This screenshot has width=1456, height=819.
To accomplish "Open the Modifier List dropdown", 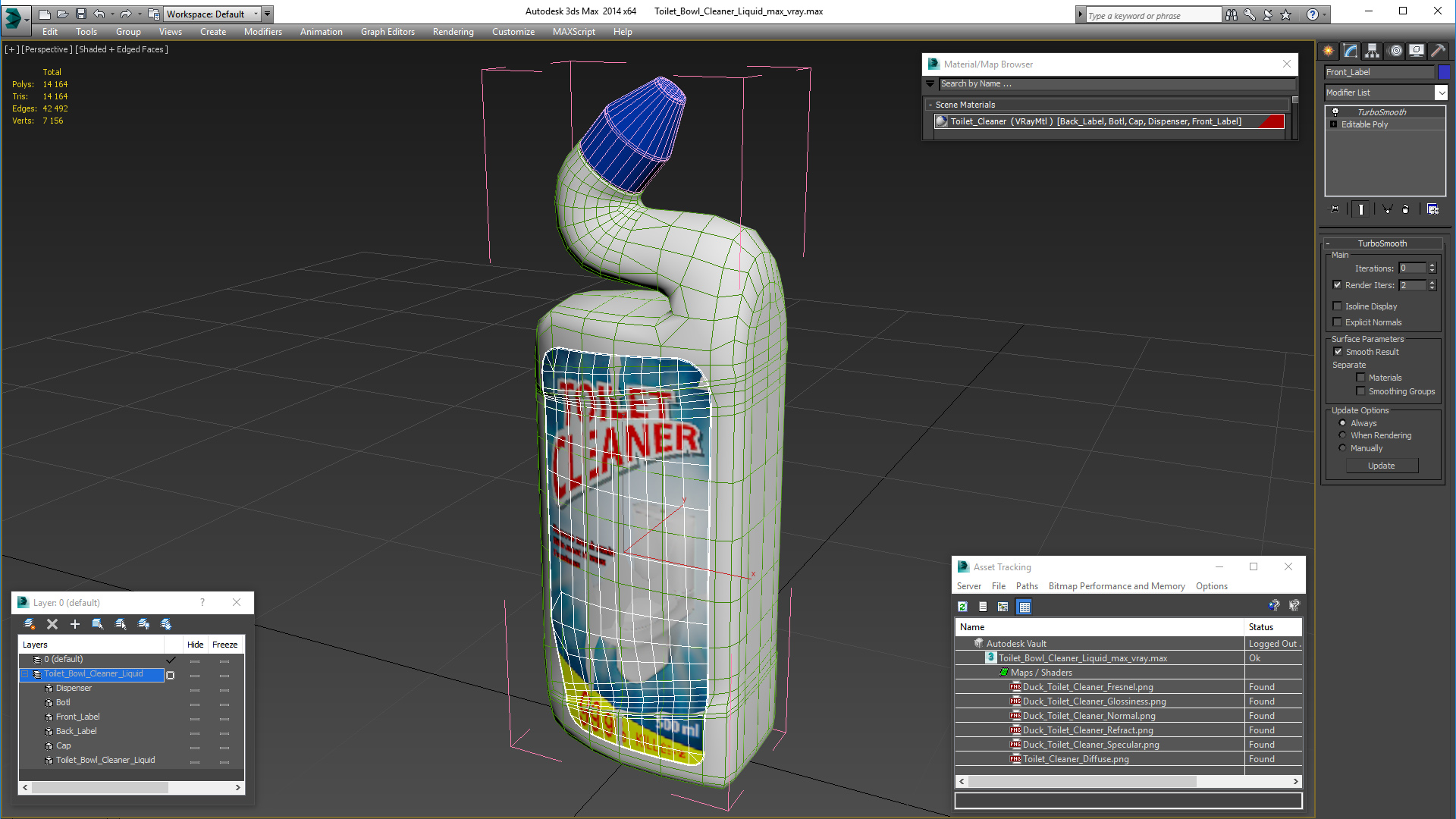I will coord(1441,93).
